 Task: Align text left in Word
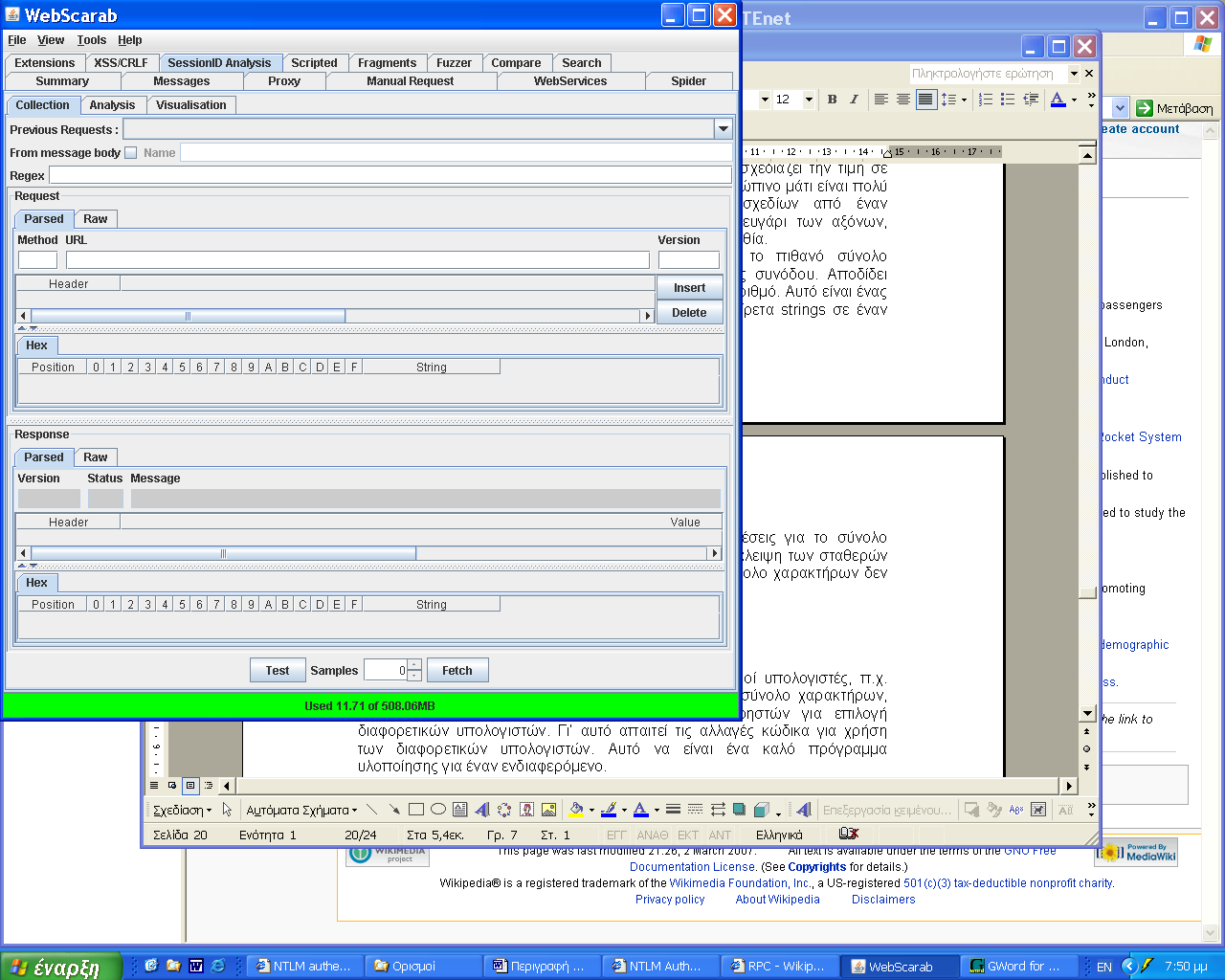coord(881,100)
